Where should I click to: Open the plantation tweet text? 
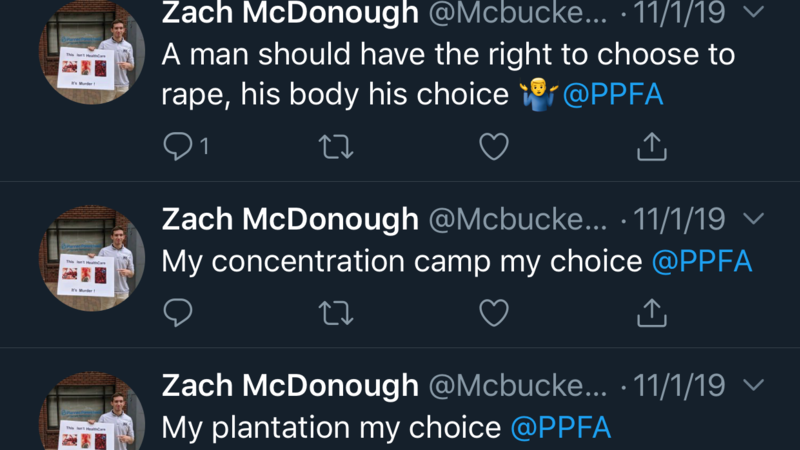coord(330,428)
